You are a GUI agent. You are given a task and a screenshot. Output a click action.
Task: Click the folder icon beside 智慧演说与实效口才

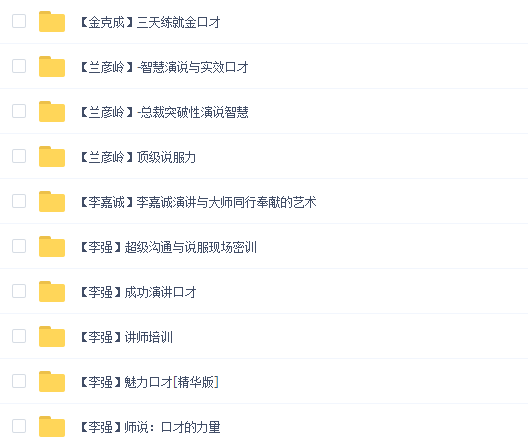(52, 66)
